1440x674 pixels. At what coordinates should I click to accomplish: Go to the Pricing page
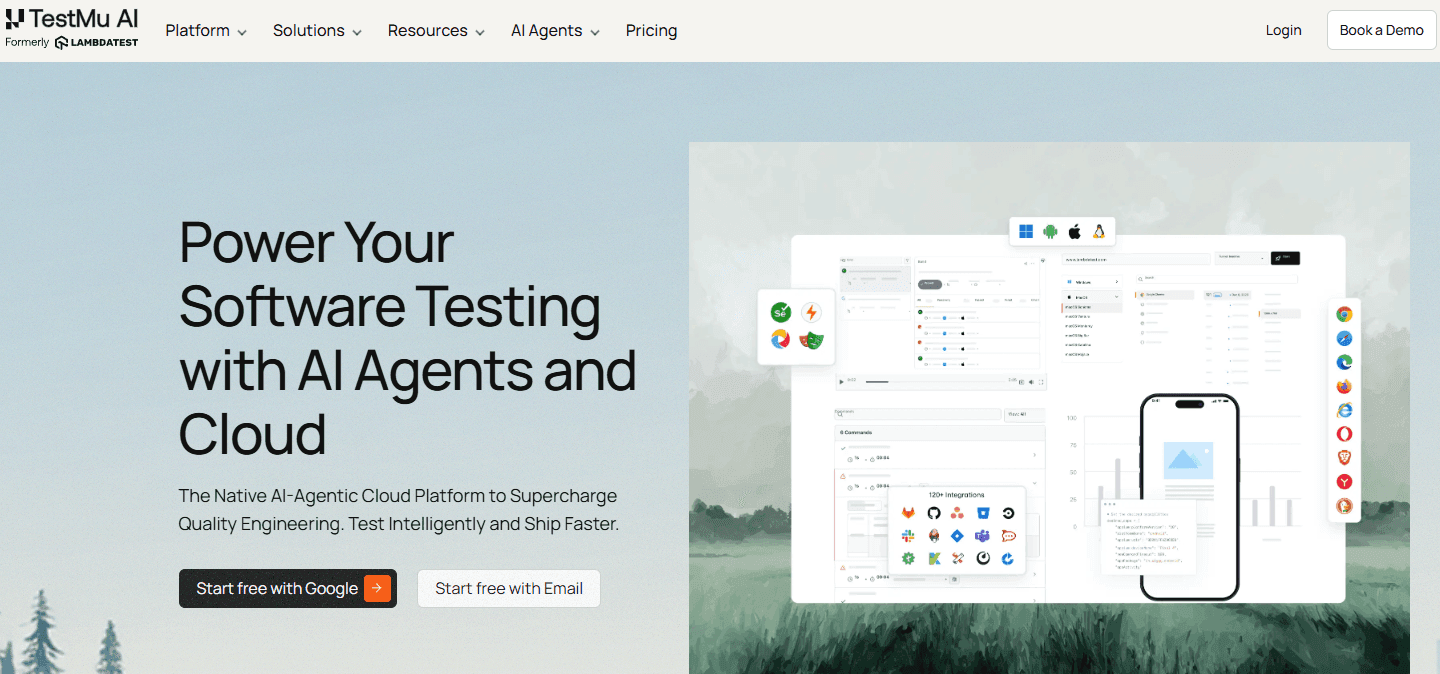coord(651,31)
